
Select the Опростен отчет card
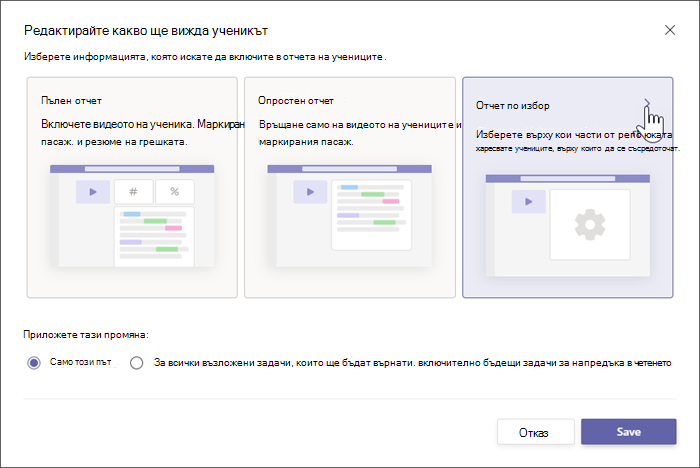click(x=350, y=187)
